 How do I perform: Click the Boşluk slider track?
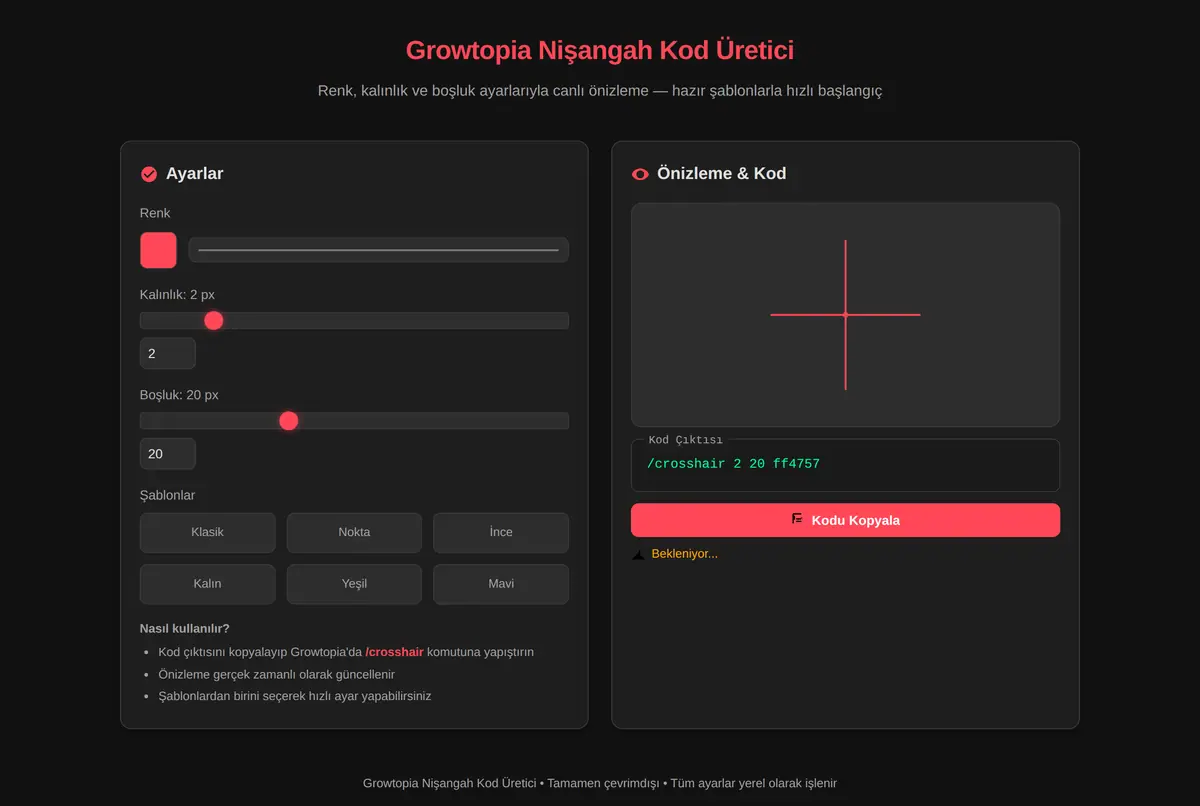pyautogui.click(x=354, y=421)
